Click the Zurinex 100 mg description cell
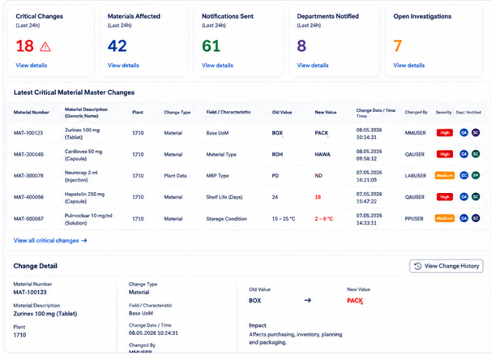 (82, 133)
